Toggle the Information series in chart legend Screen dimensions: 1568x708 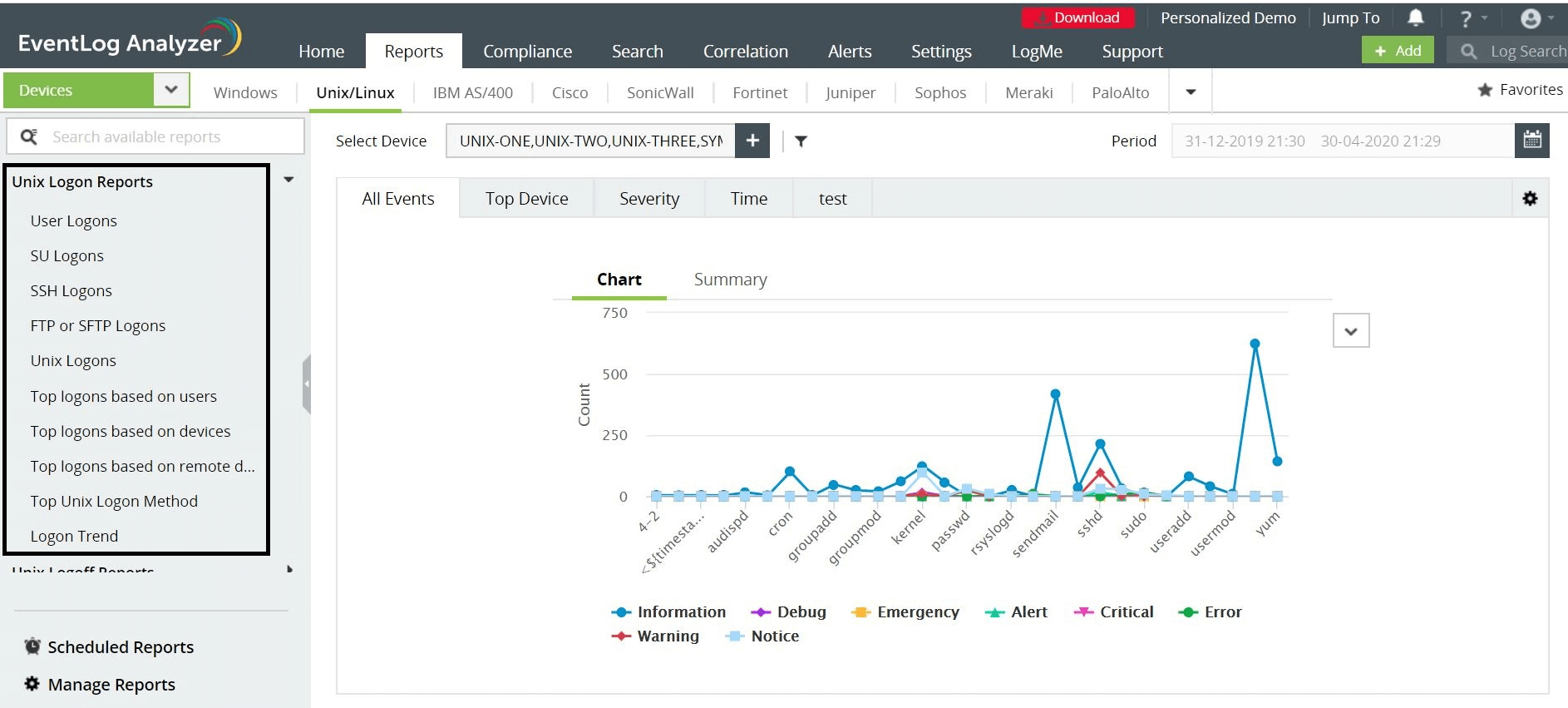(681, 612)
